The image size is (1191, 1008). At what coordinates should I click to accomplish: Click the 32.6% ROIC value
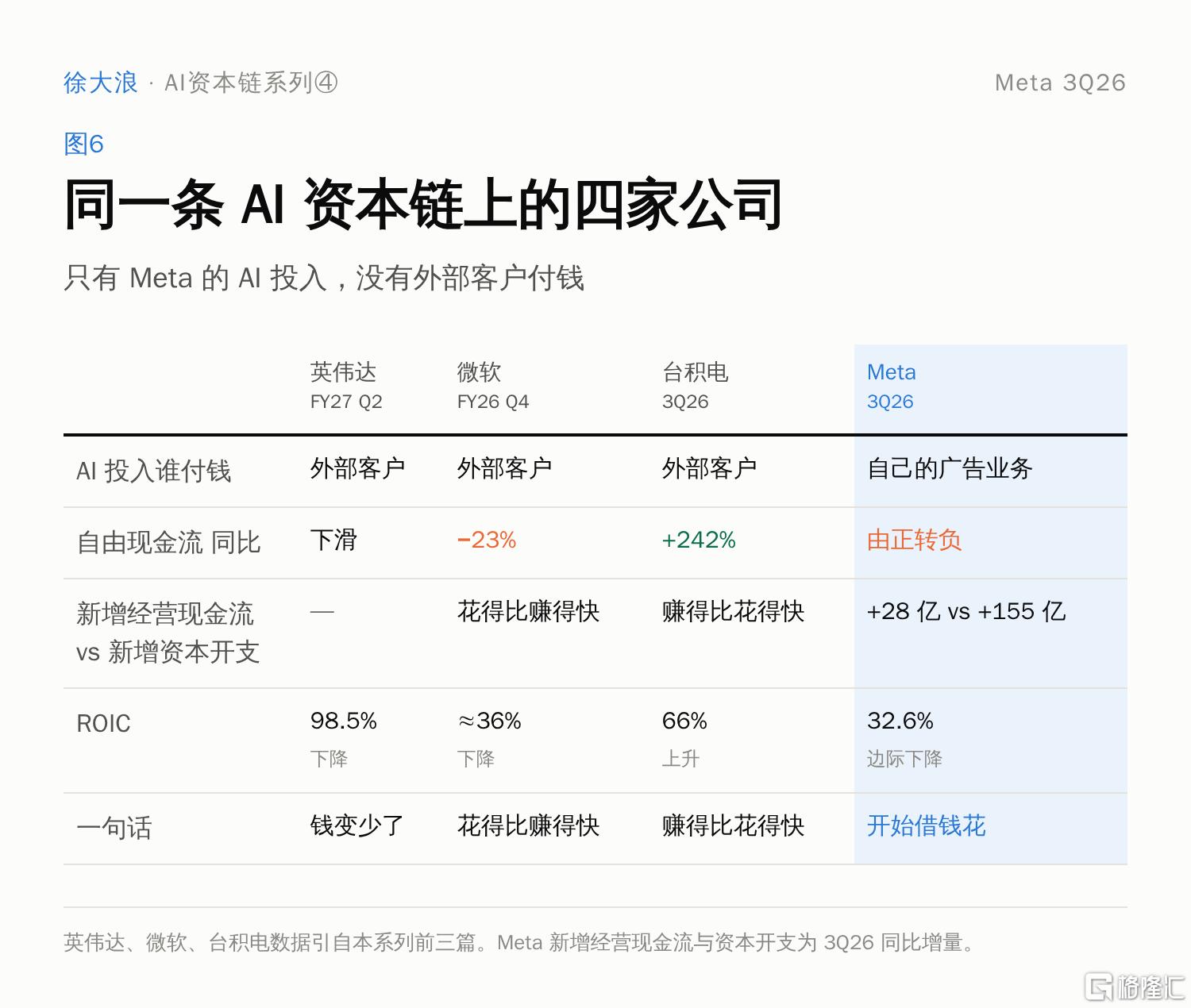900,721
